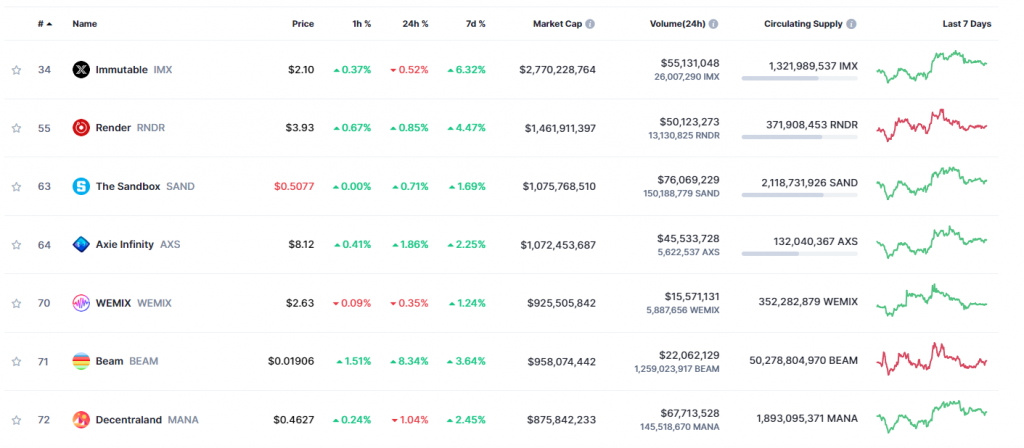Click Decentraland volume $67,713,528
The height and width of the screenshot is (448, 1024).
pyautogui.click(x=688, y=413)
